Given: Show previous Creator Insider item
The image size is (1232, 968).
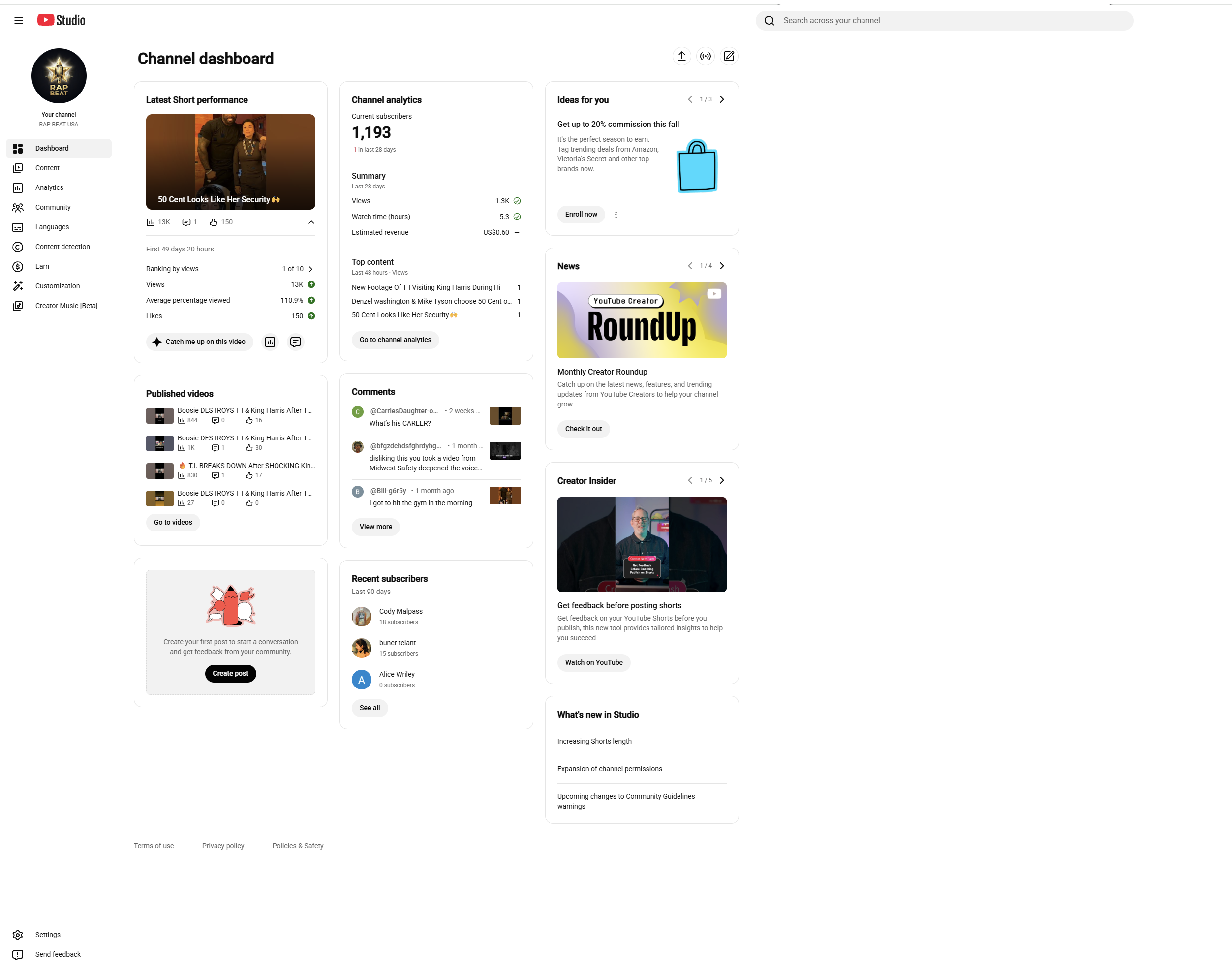Looking at the screenshot, I should click(690, 481).
